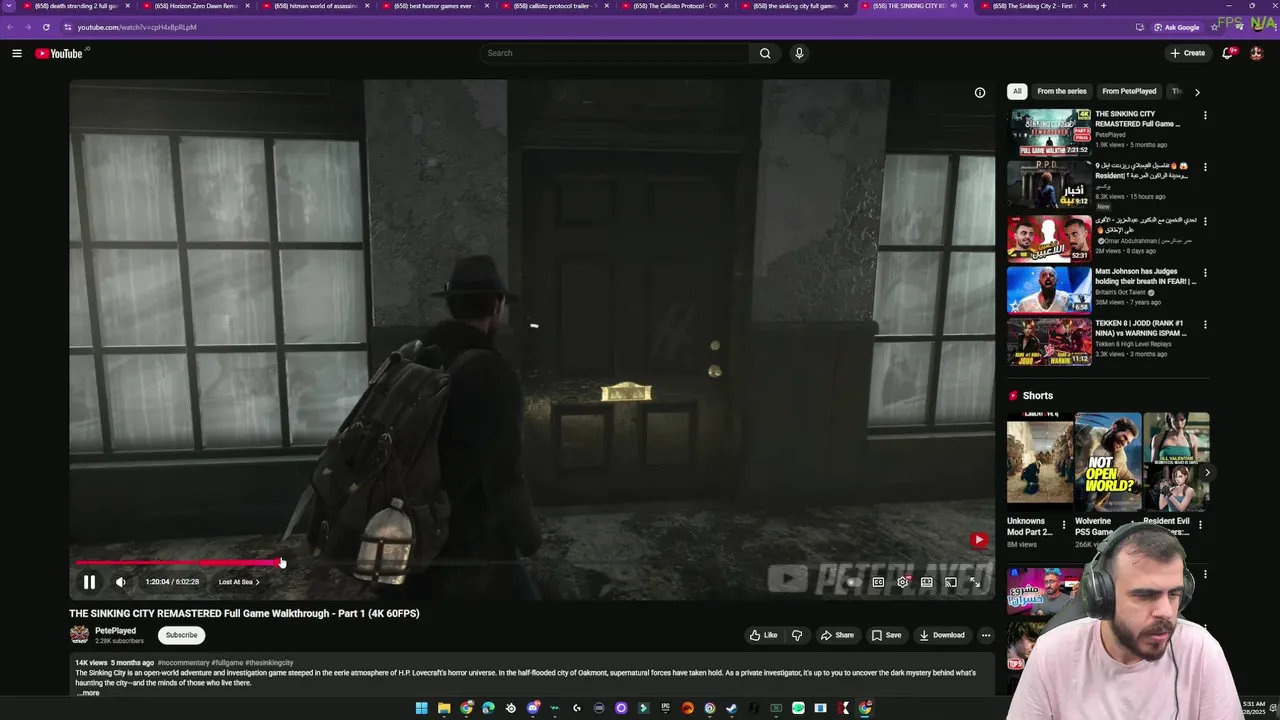1280x720 pixels.
Task: Reload the page in the browser
Action: pyautogui.click(x=46, y=27)
